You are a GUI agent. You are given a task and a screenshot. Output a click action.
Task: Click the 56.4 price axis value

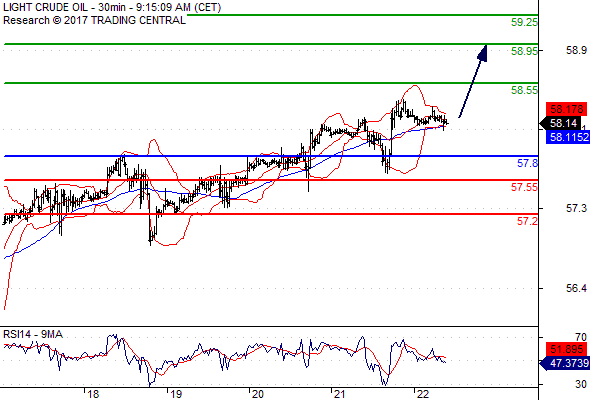(576, 288)
